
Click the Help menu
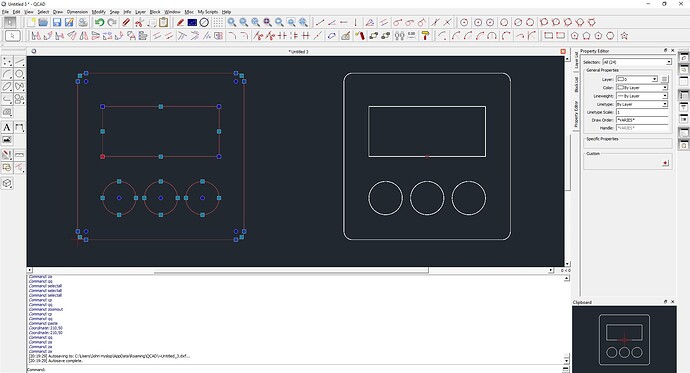pyautogui.click(x=226, y=12)
